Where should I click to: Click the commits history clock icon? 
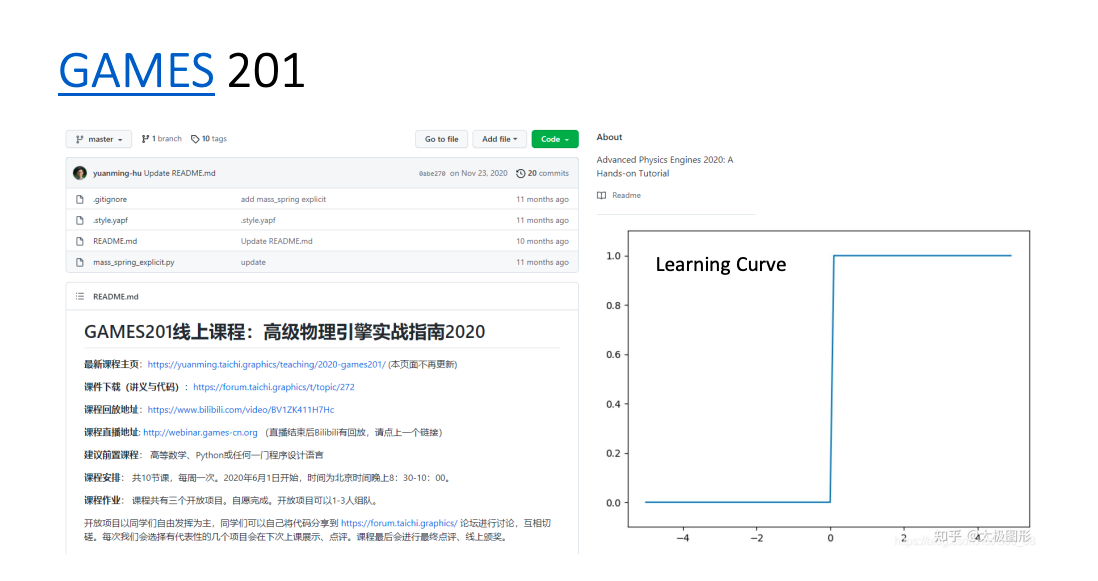(x=520, y=174)
